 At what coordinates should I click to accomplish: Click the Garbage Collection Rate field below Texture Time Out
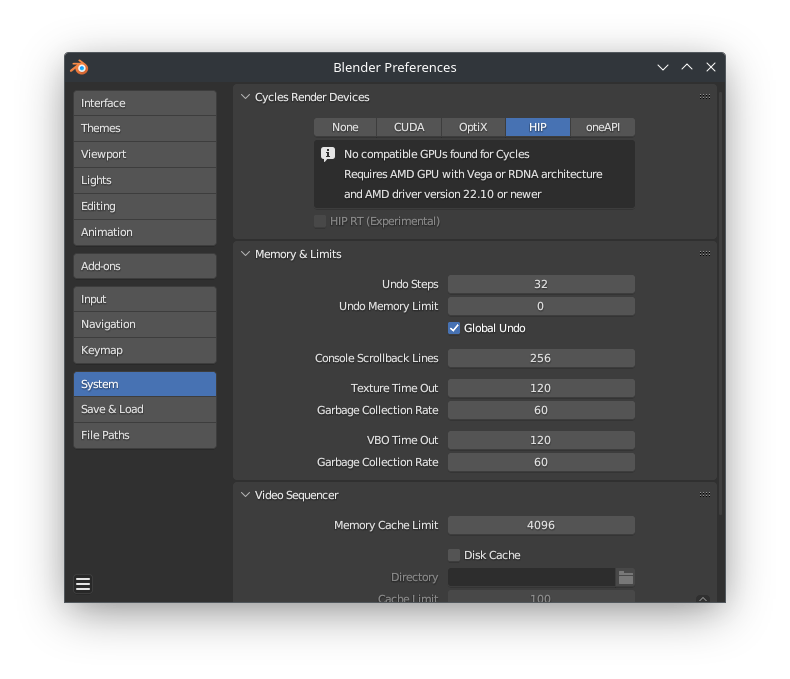pos(541,410)
